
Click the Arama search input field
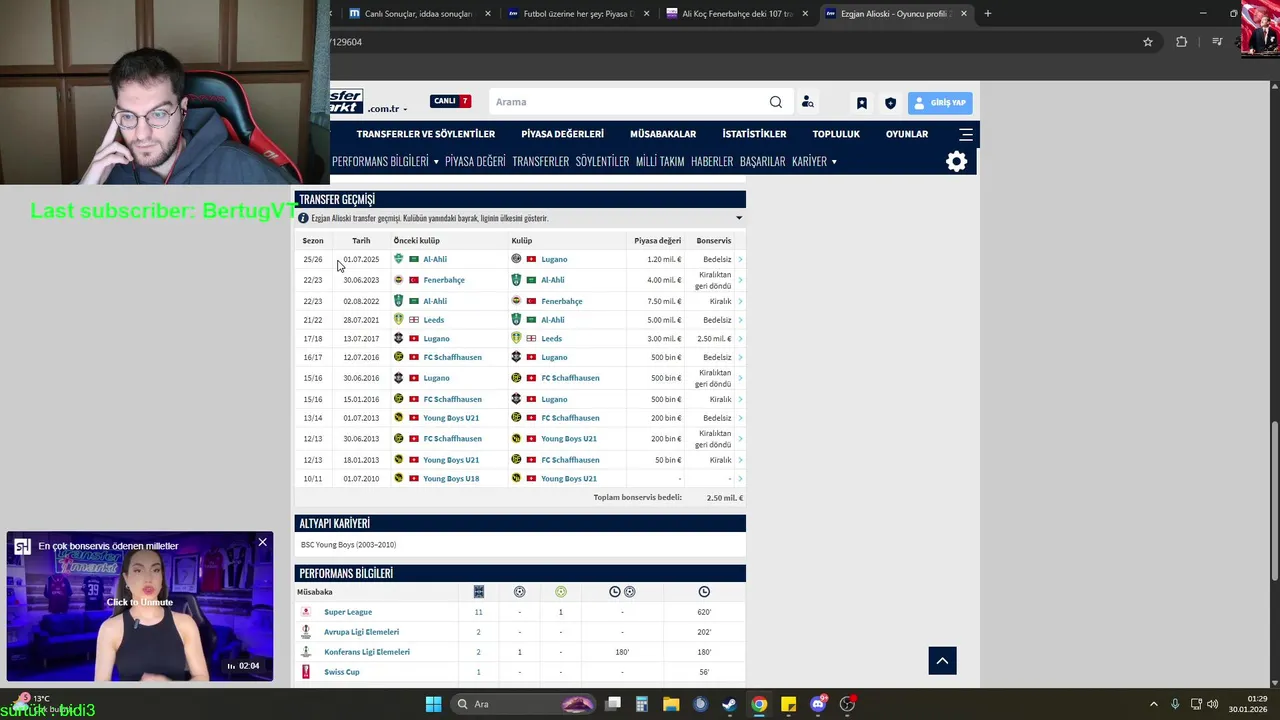(x=630, y=102)
